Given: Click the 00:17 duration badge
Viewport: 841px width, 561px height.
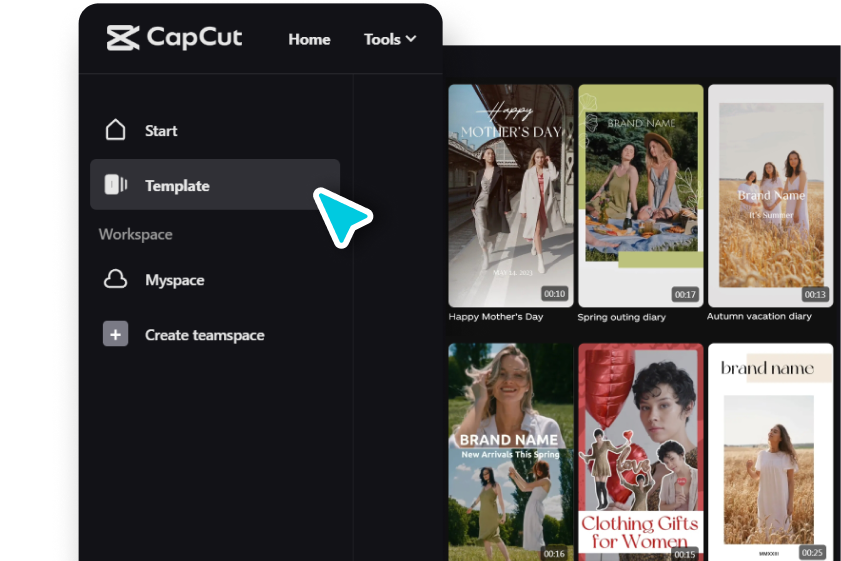Looking at the screenshot, I should (x=685, y=294).
